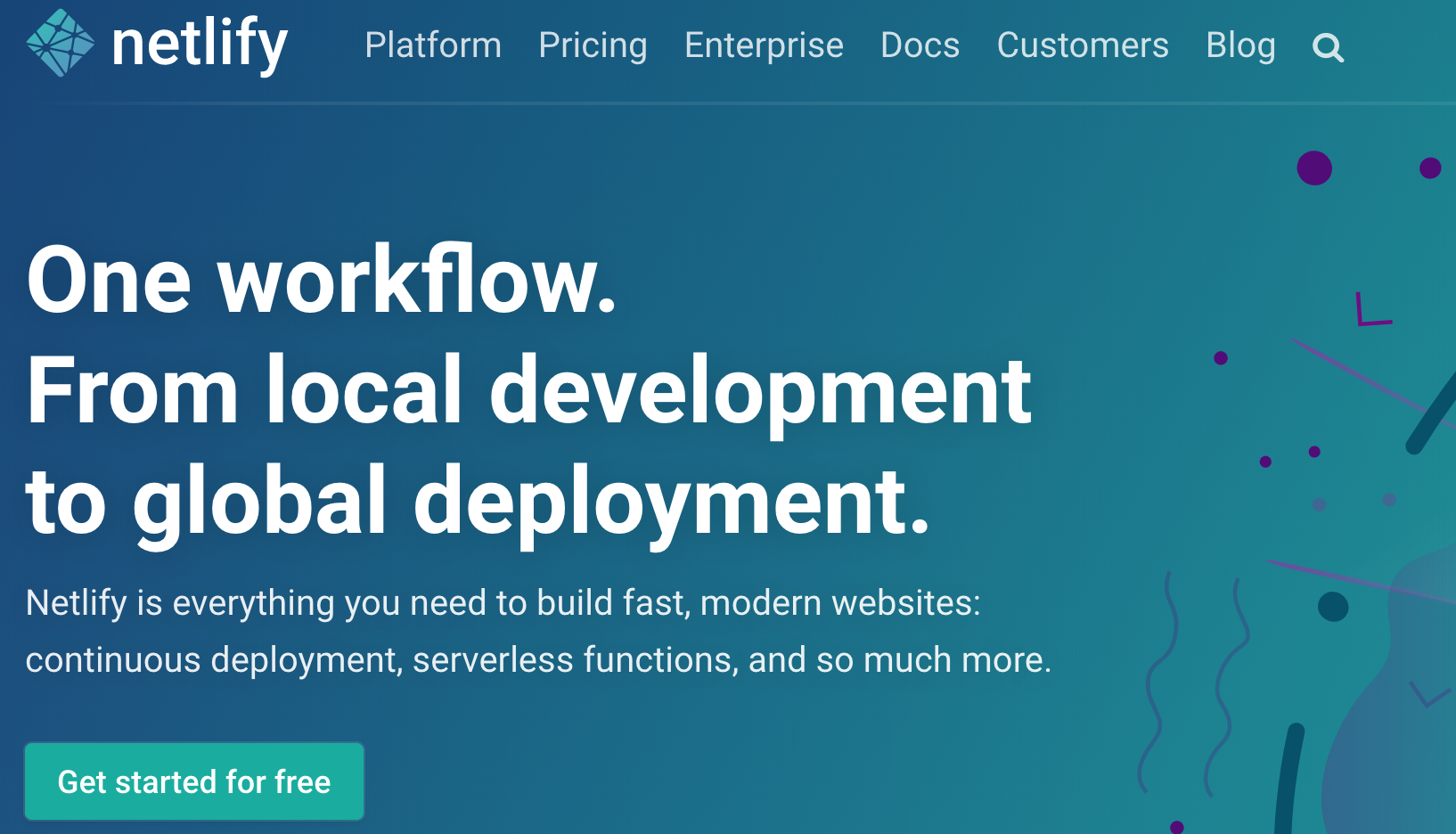
Task: View the Customers page
Action: [x=1083, y=45]
